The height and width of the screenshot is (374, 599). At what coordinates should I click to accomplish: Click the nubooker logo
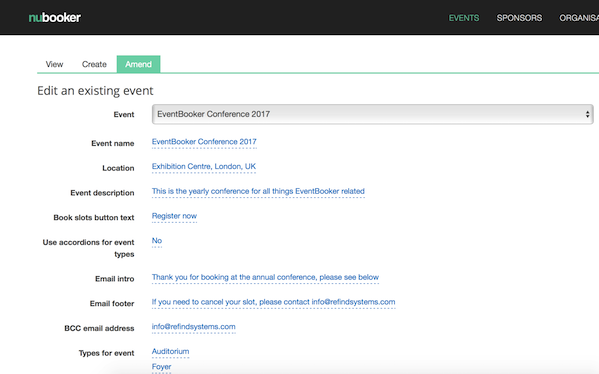pyautogui.click(x=55, y=18)
